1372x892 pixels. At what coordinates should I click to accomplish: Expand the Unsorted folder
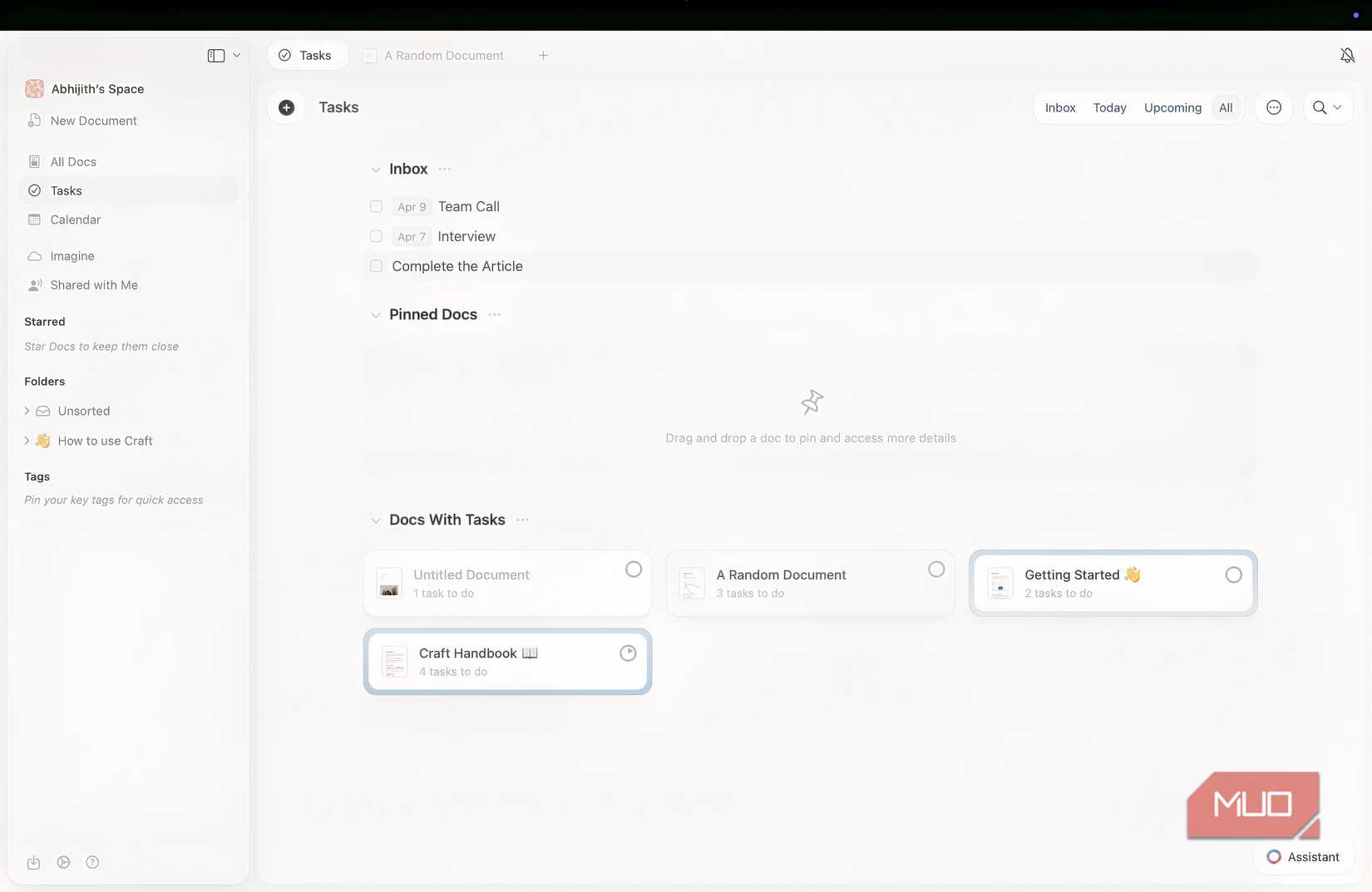[x=26, y=411]
